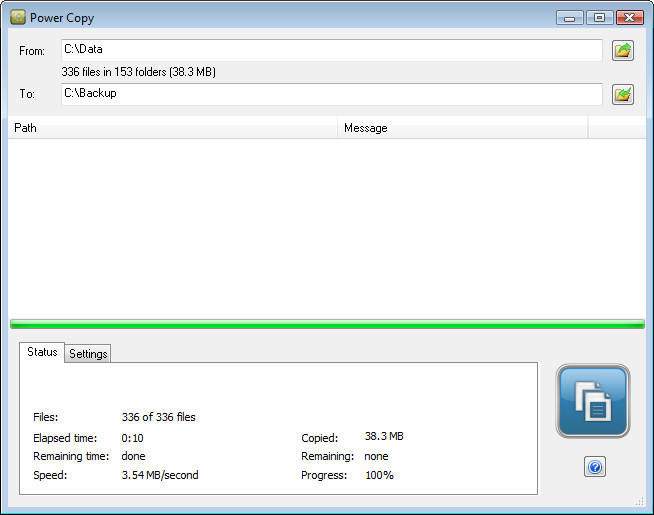Click the 'To:' label
This screenshot has width=654, height=515.
click(27, 94)
